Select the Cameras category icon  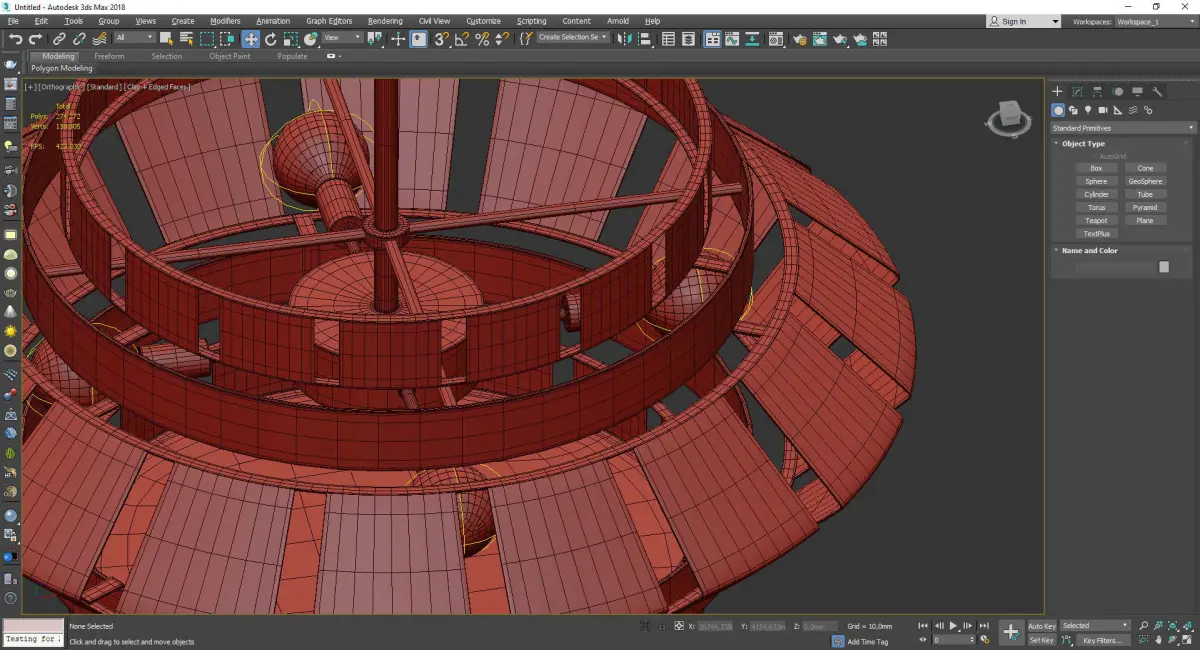click(x=1103, y=110)
